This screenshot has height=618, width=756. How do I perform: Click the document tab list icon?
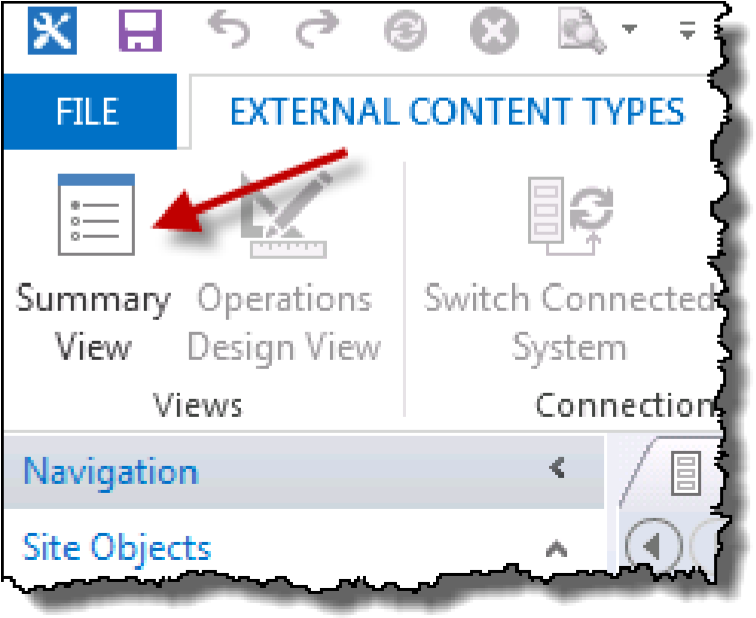pos(686,473)
